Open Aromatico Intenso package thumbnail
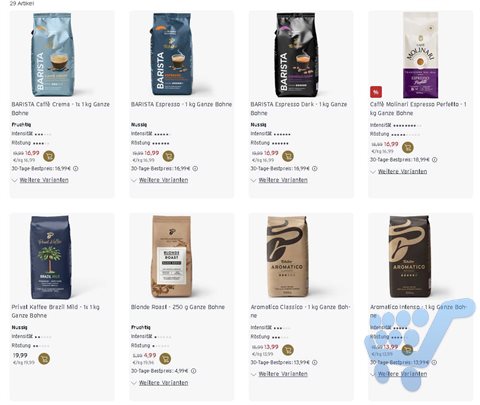The width and height of the screenshot is (480, 405). tap(409, 257)
